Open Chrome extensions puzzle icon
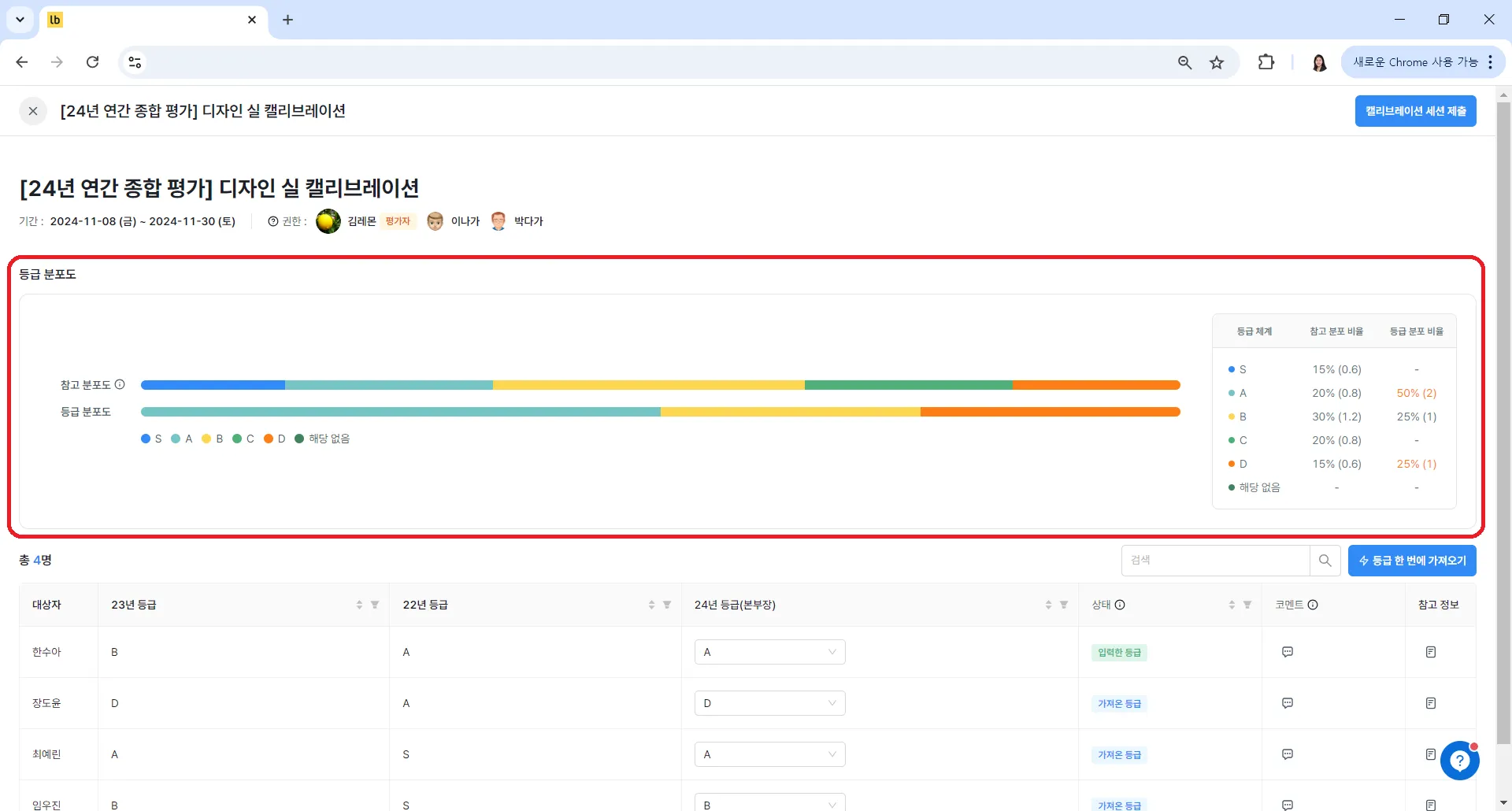This screenshot has width=1512, height=811. click(x=1266, y=62)
